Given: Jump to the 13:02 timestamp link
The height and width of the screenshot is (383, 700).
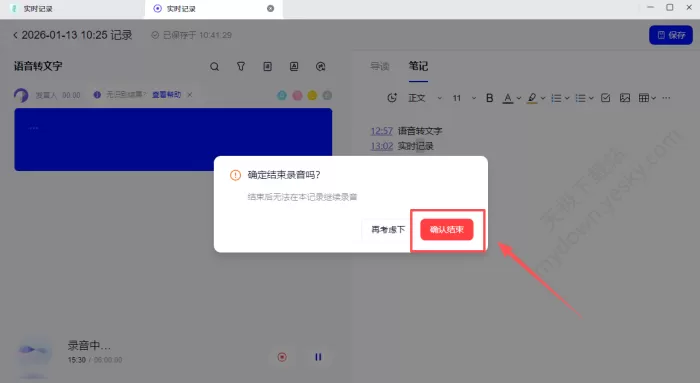Looking at the screenshot, I should coord(382,146).
